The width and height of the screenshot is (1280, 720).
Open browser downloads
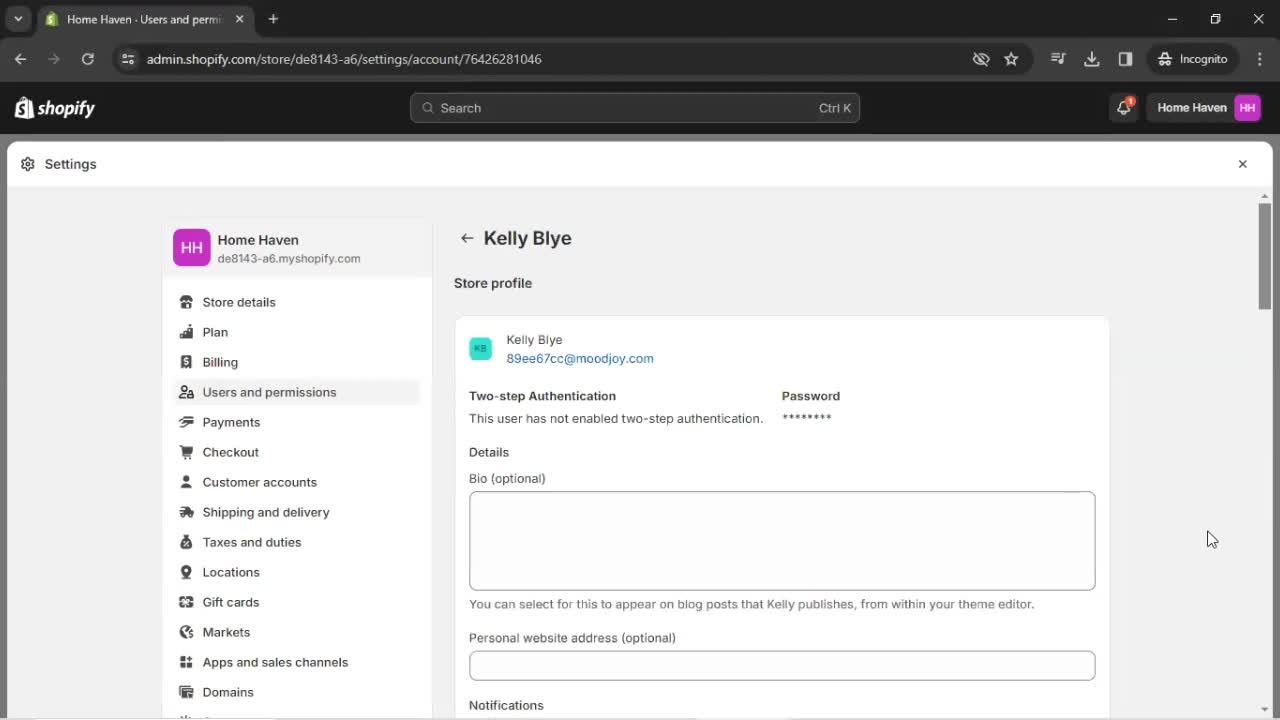click(x=1092, y=59)
